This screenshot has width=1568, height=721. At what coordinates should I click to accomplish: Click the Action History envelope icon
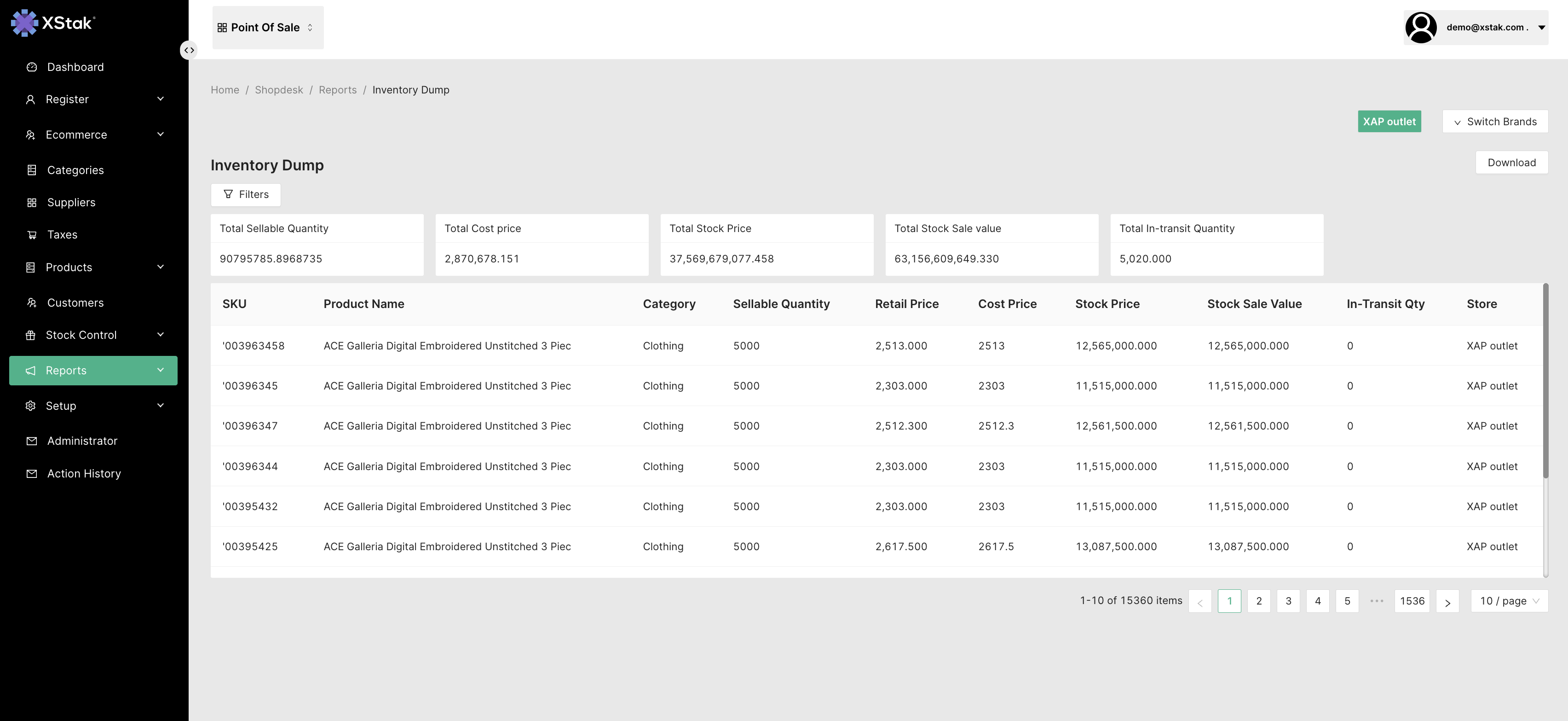click(32, 473)
